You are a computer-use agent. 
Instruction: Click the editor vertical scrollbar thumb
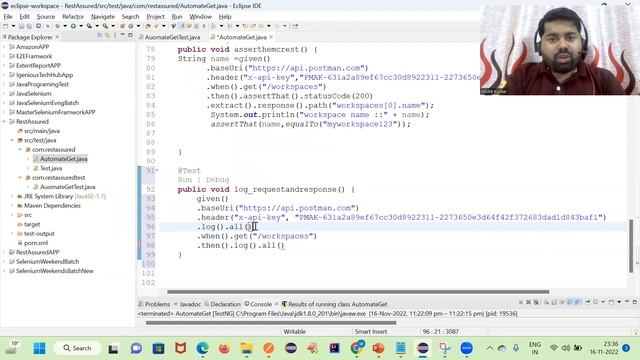tap(631, 246)
